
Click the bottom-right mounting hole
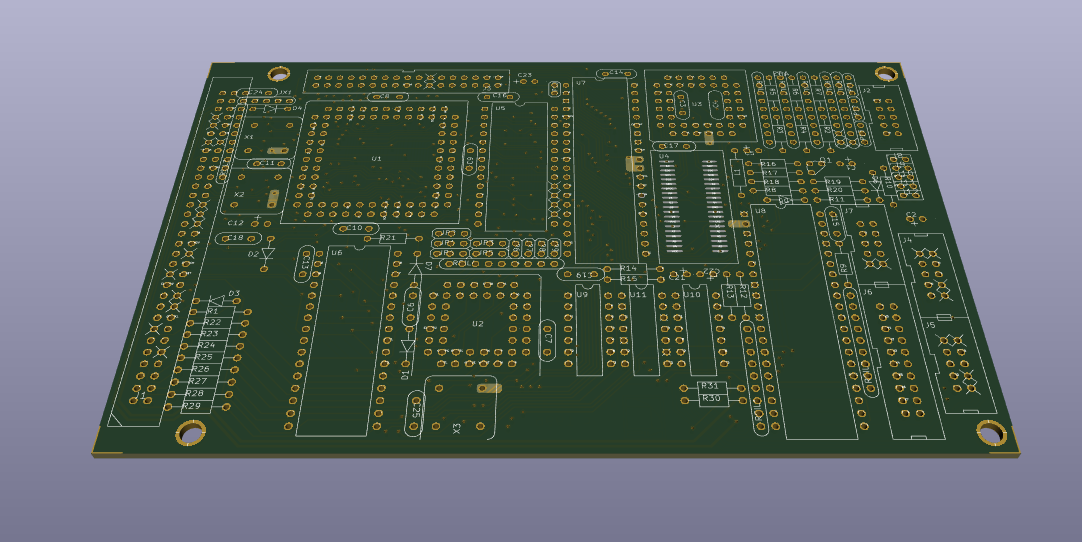pos(992,434)
